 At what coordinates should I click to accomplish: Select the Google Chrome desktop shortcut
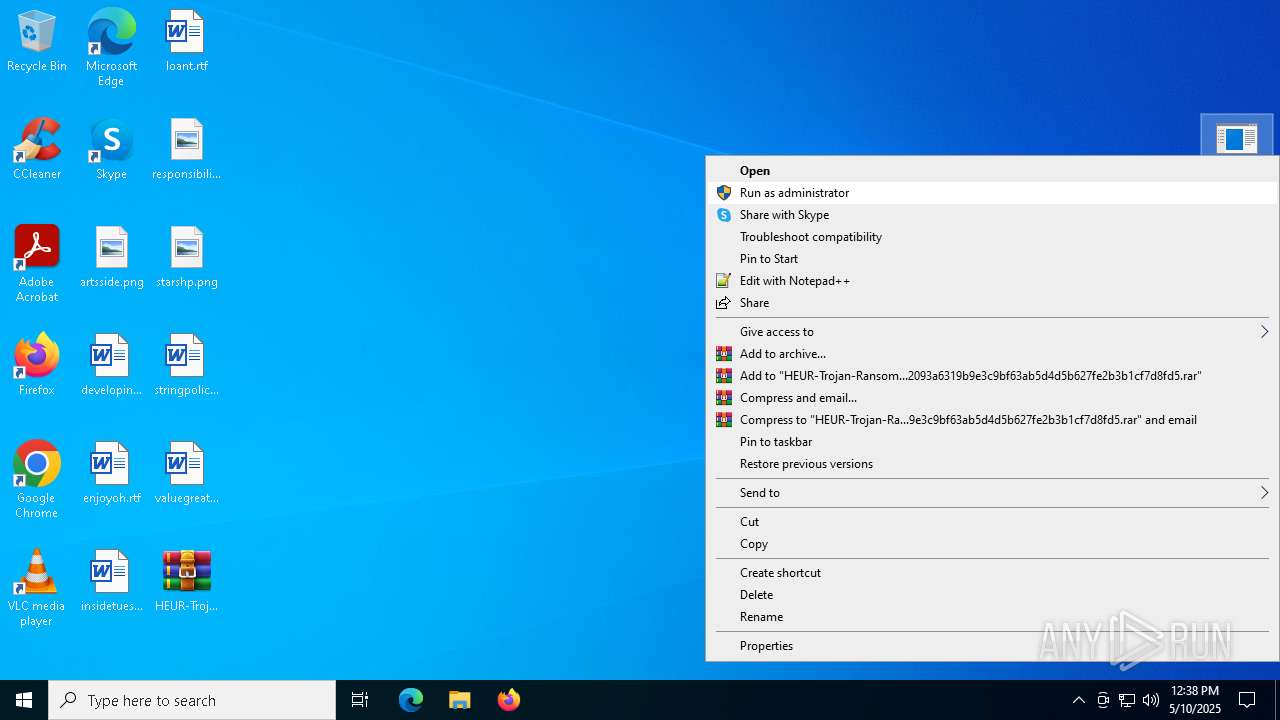[37, 479]
